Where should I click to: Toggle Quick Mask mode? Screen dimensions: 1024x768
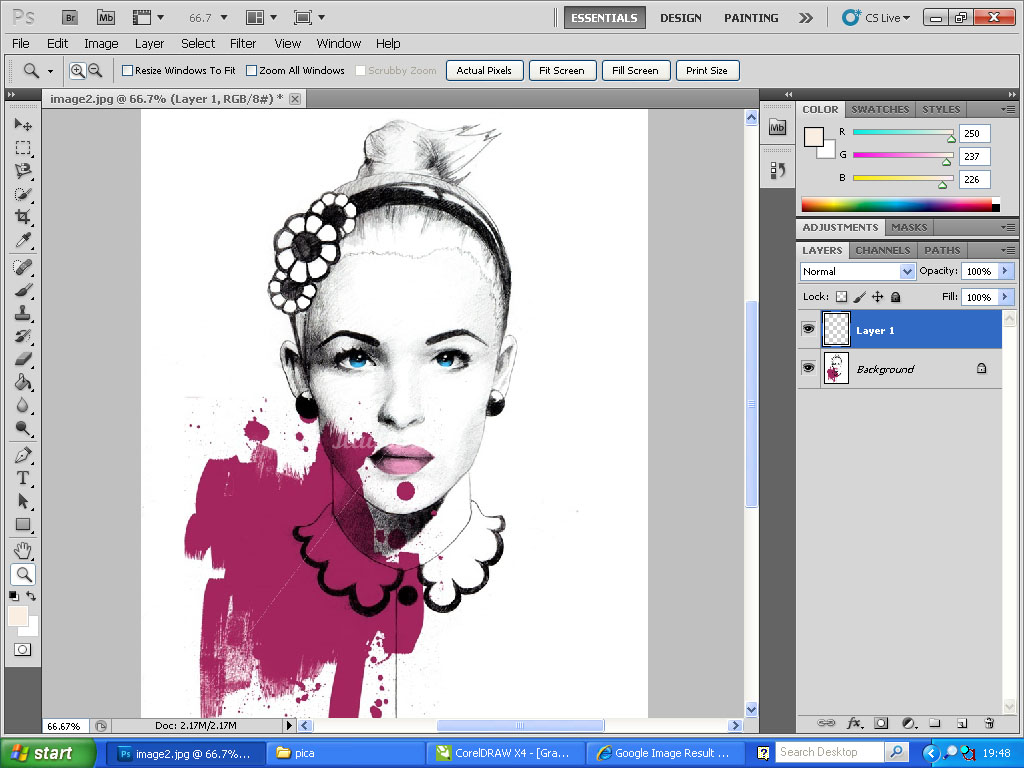[23, 650]
